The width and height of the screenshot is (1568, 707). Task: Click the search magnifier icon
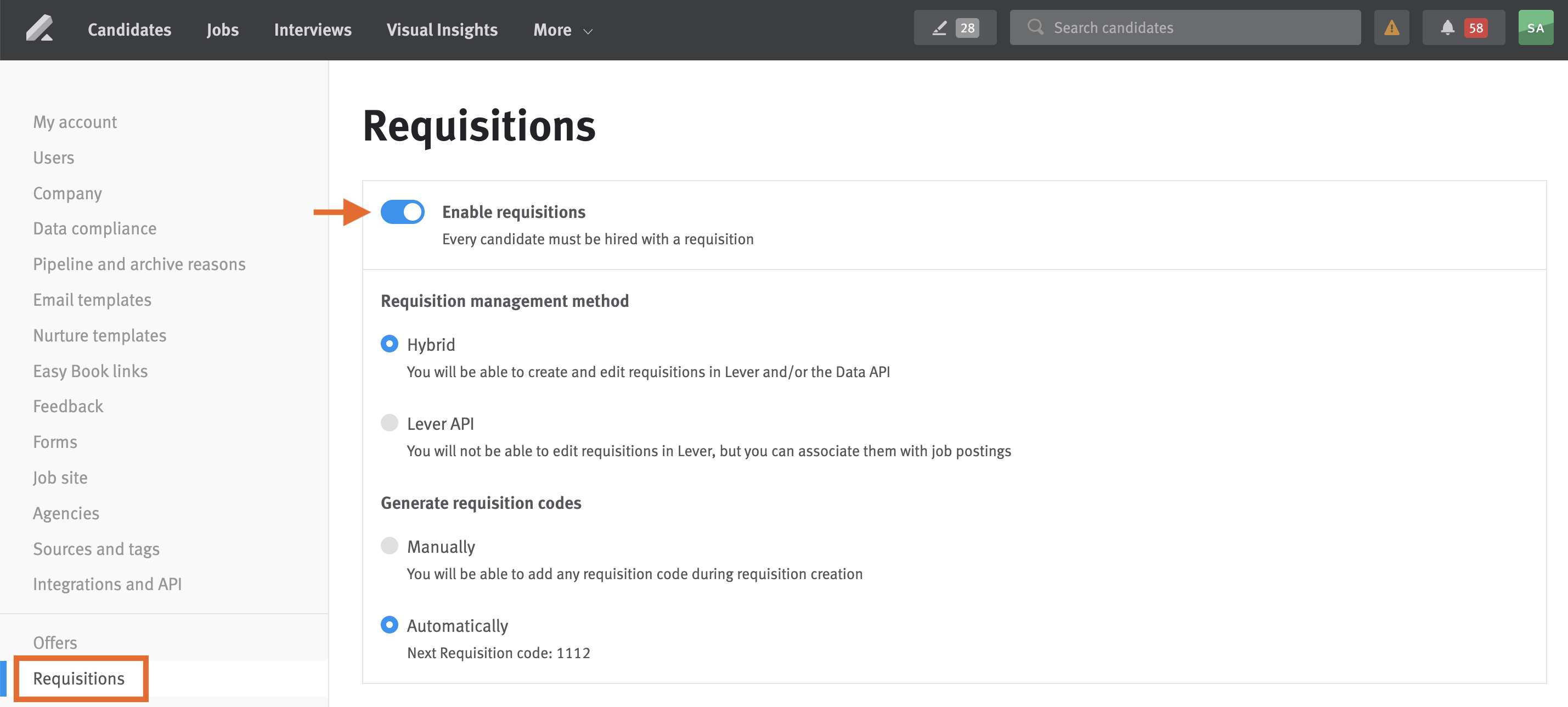click(1035, 27)
